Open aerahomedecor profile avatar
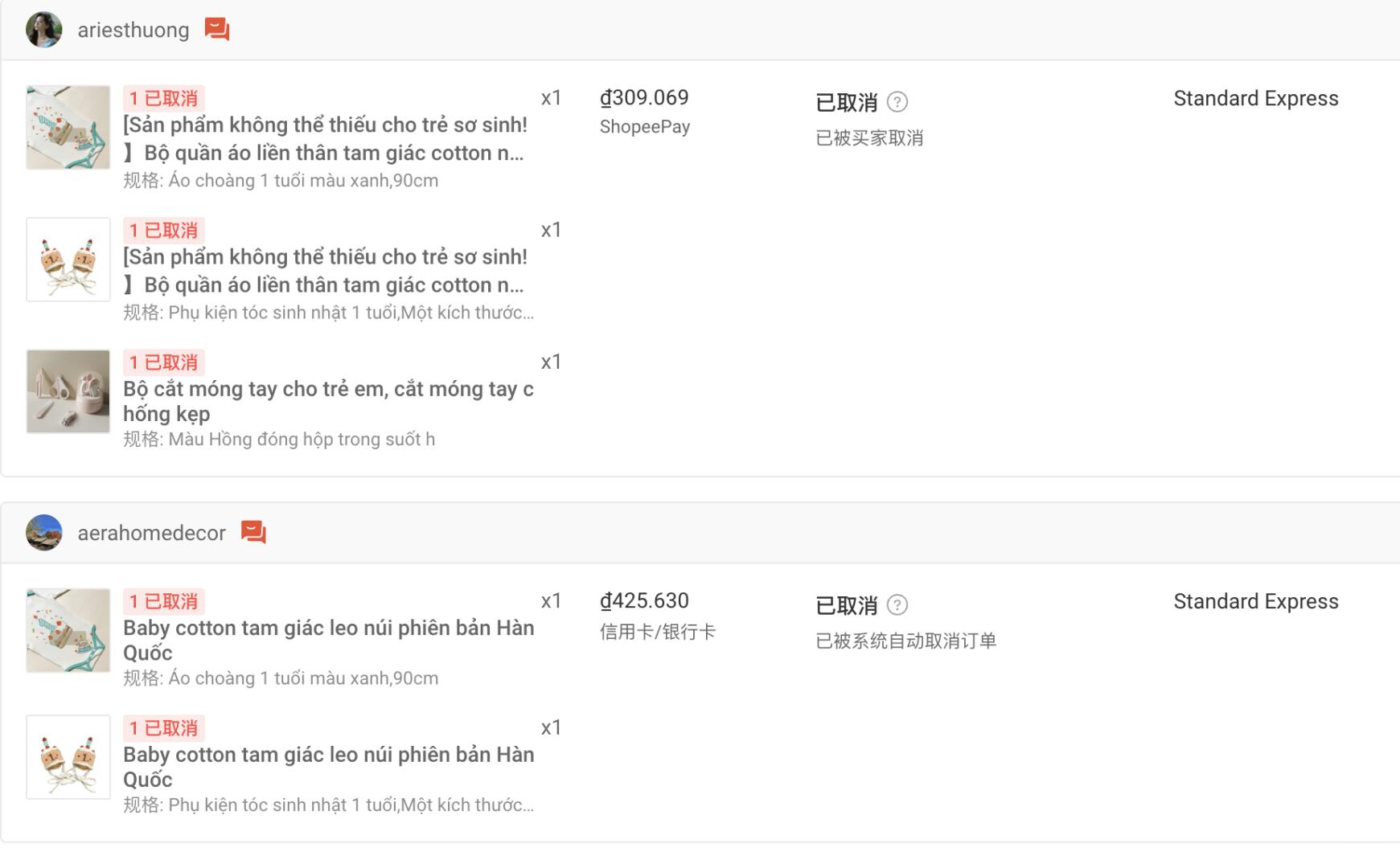Screen dimensions: 1400x868 coord(44,532)
